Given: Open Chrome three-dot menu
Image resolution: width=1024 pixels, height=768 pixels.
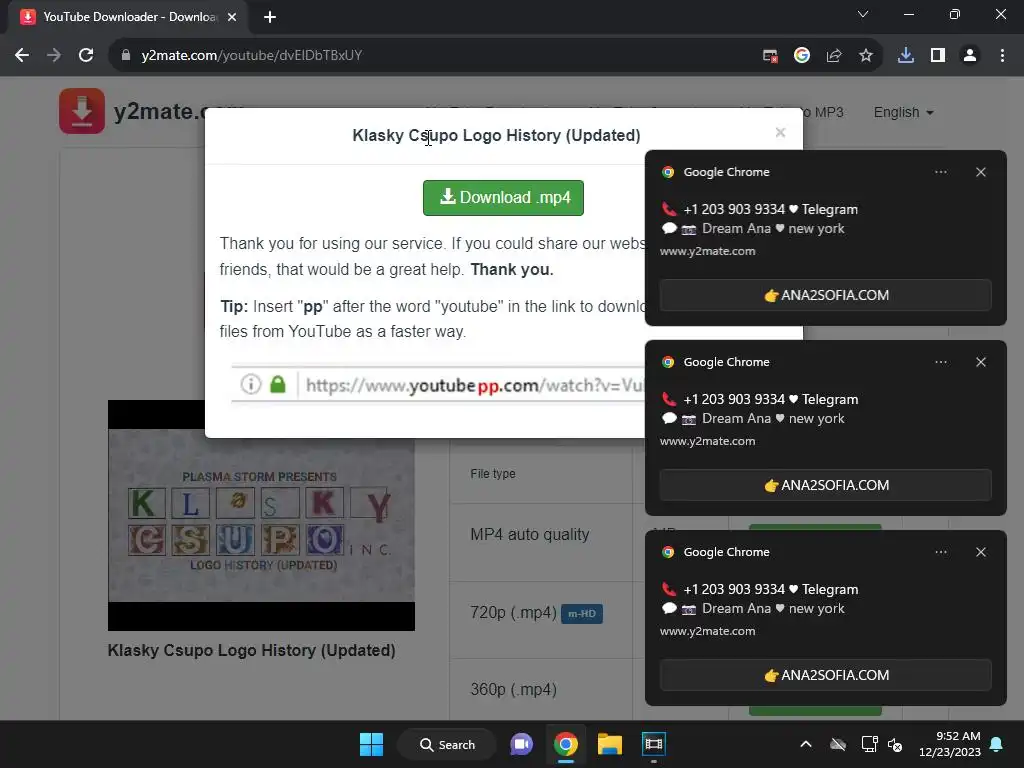Looking at the screenshot, I should [x=1002, y=56].
